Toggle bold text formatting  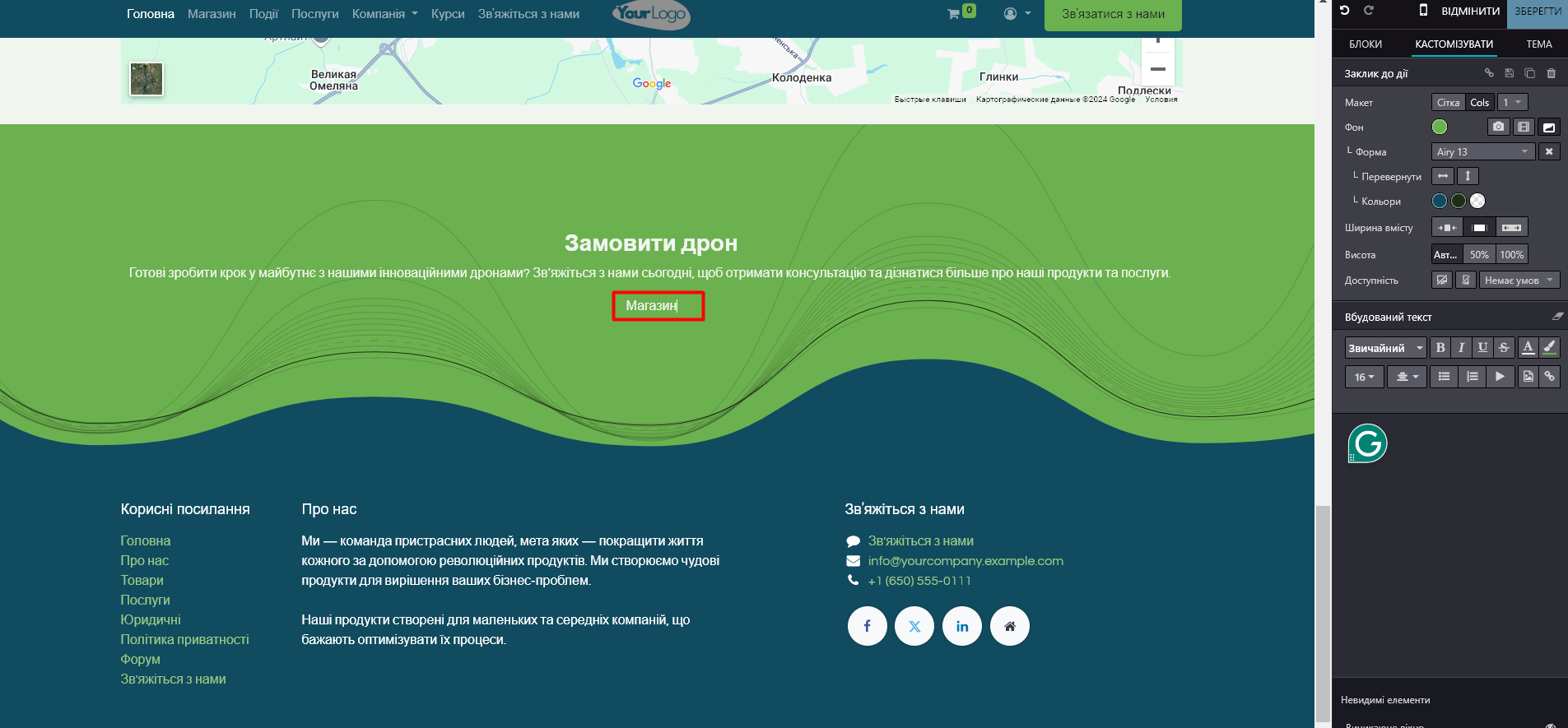[1440, 348]
